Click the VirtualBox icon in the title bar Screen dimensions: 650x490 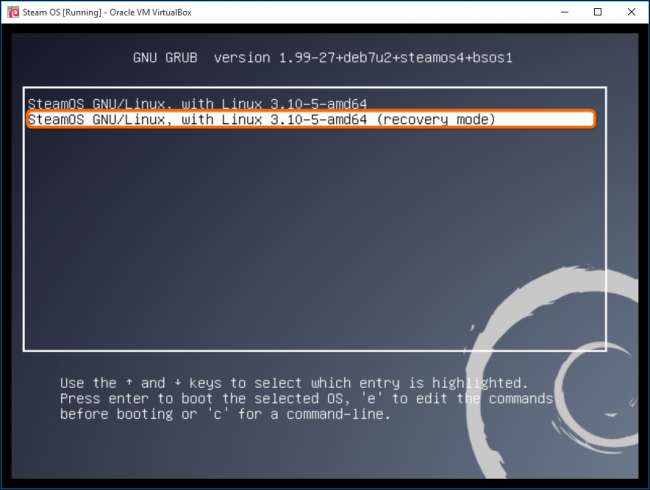tap(13, 12)
